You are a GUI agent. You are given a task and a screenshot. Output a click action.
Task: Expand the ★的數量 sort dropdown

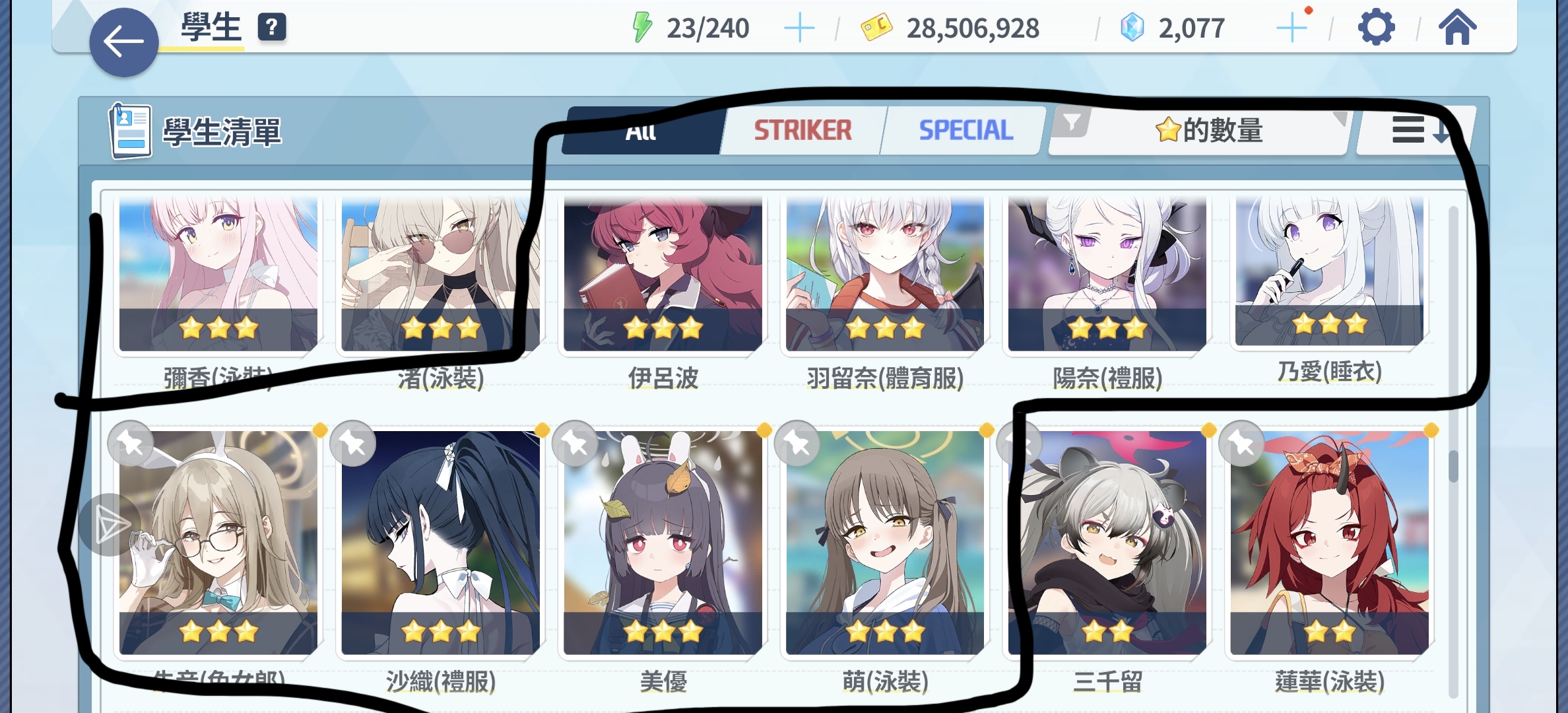pos(1199,130)
